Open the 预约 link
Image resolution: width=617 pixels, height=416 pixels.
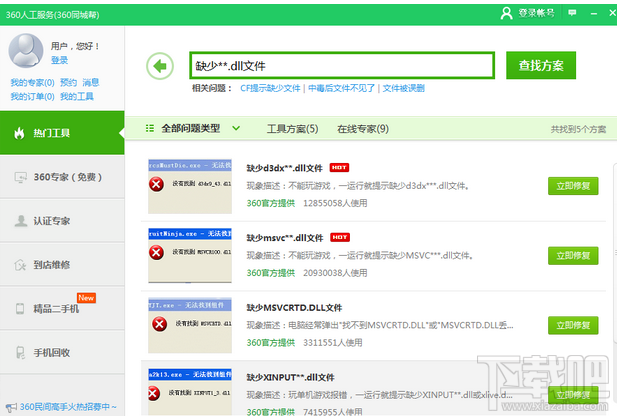pyautogui.click(x=68, y=83)
